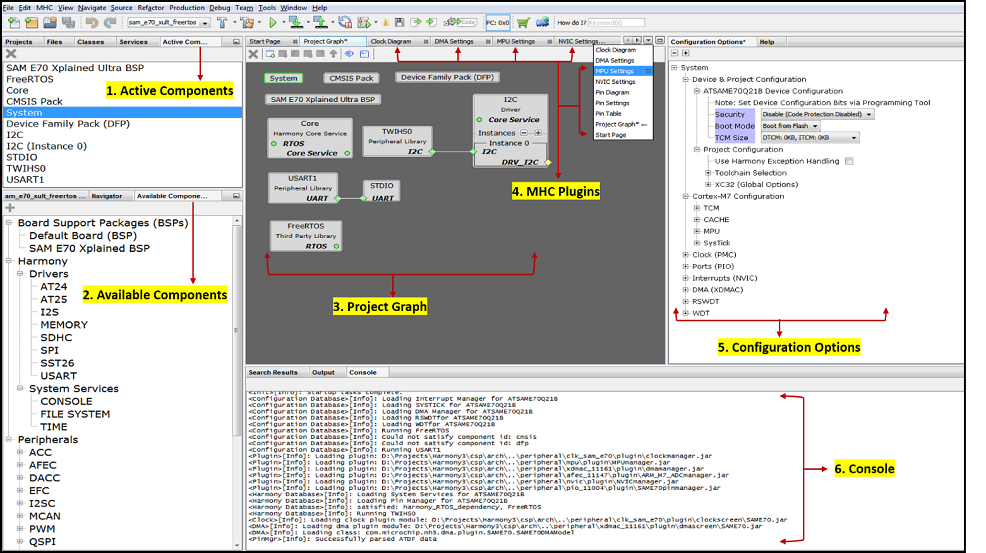The height and width of the screenshot is (553, 986).
Task: Select SAM E70 Xplained BSP tree row
Action: (89, 249)
